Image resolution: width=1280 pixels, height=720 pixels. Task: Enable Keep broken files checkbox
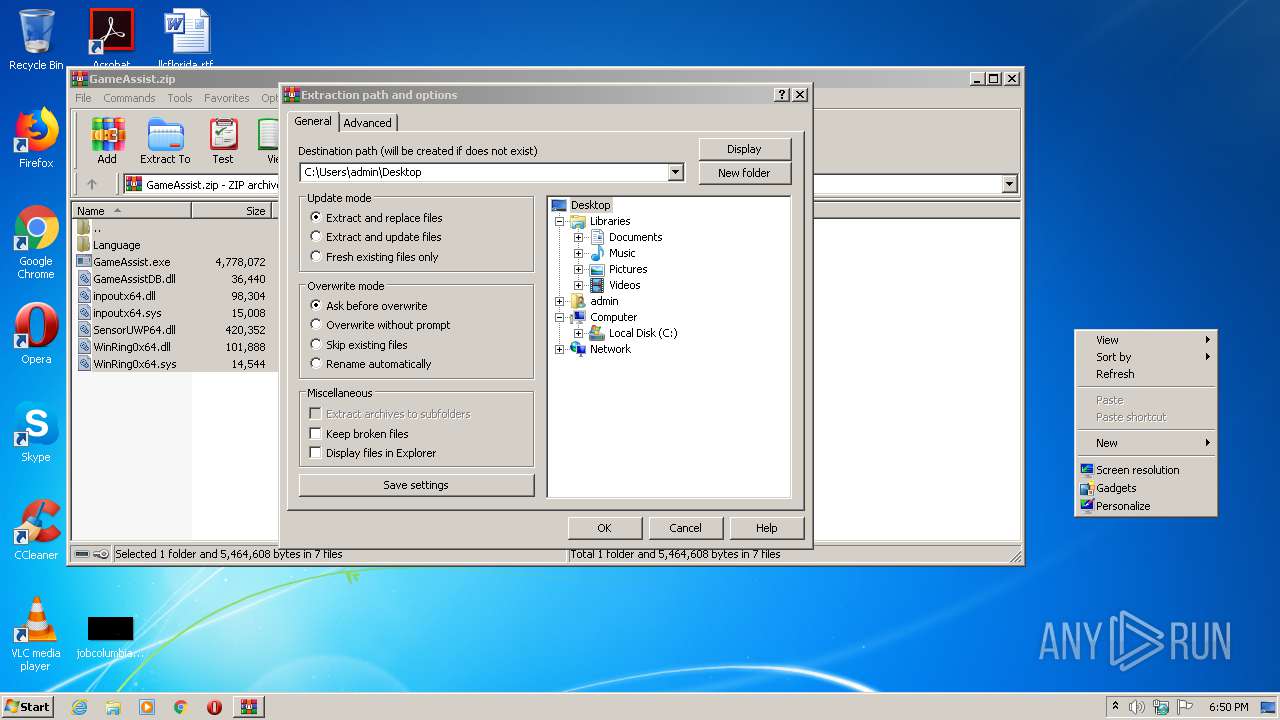click(316, 434)
